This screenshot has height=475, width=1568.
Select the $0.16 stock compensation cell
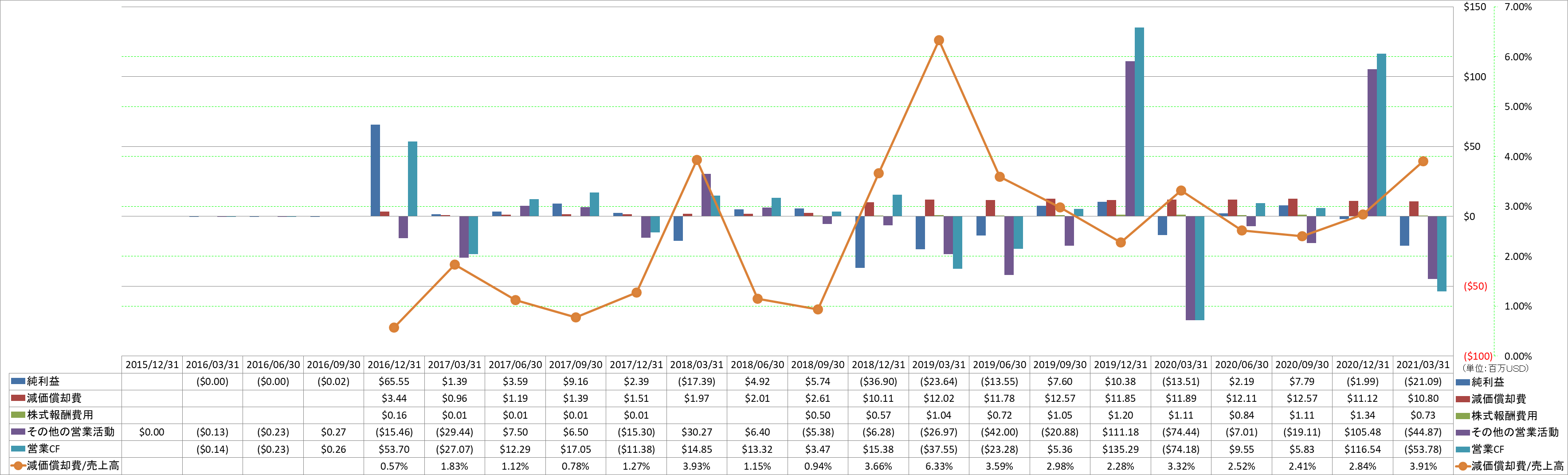coord(394,415)
